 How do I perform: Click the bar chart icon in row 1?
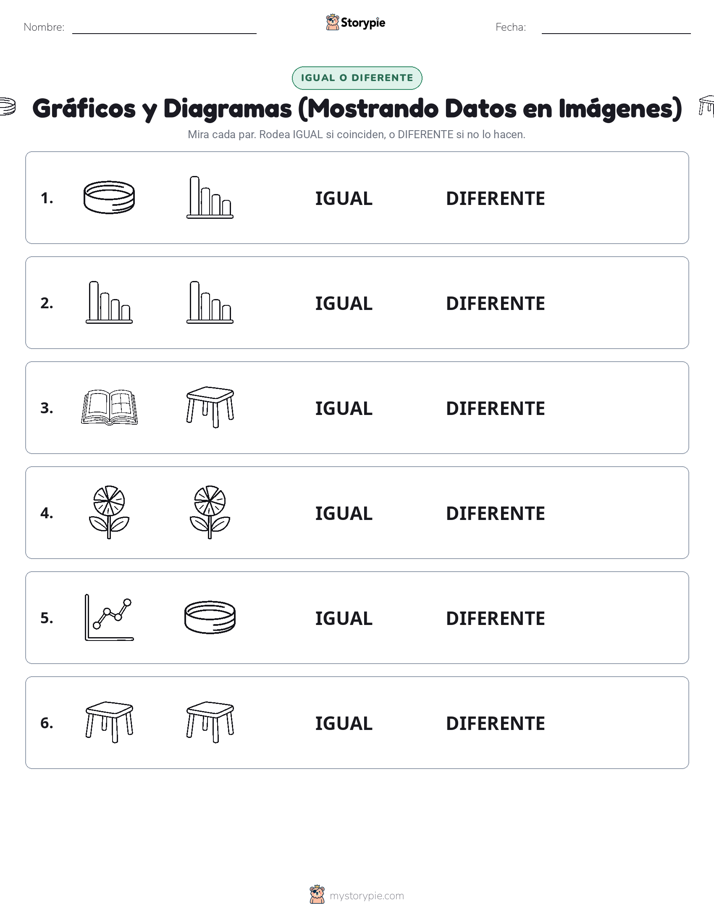(x=210, y=197)
